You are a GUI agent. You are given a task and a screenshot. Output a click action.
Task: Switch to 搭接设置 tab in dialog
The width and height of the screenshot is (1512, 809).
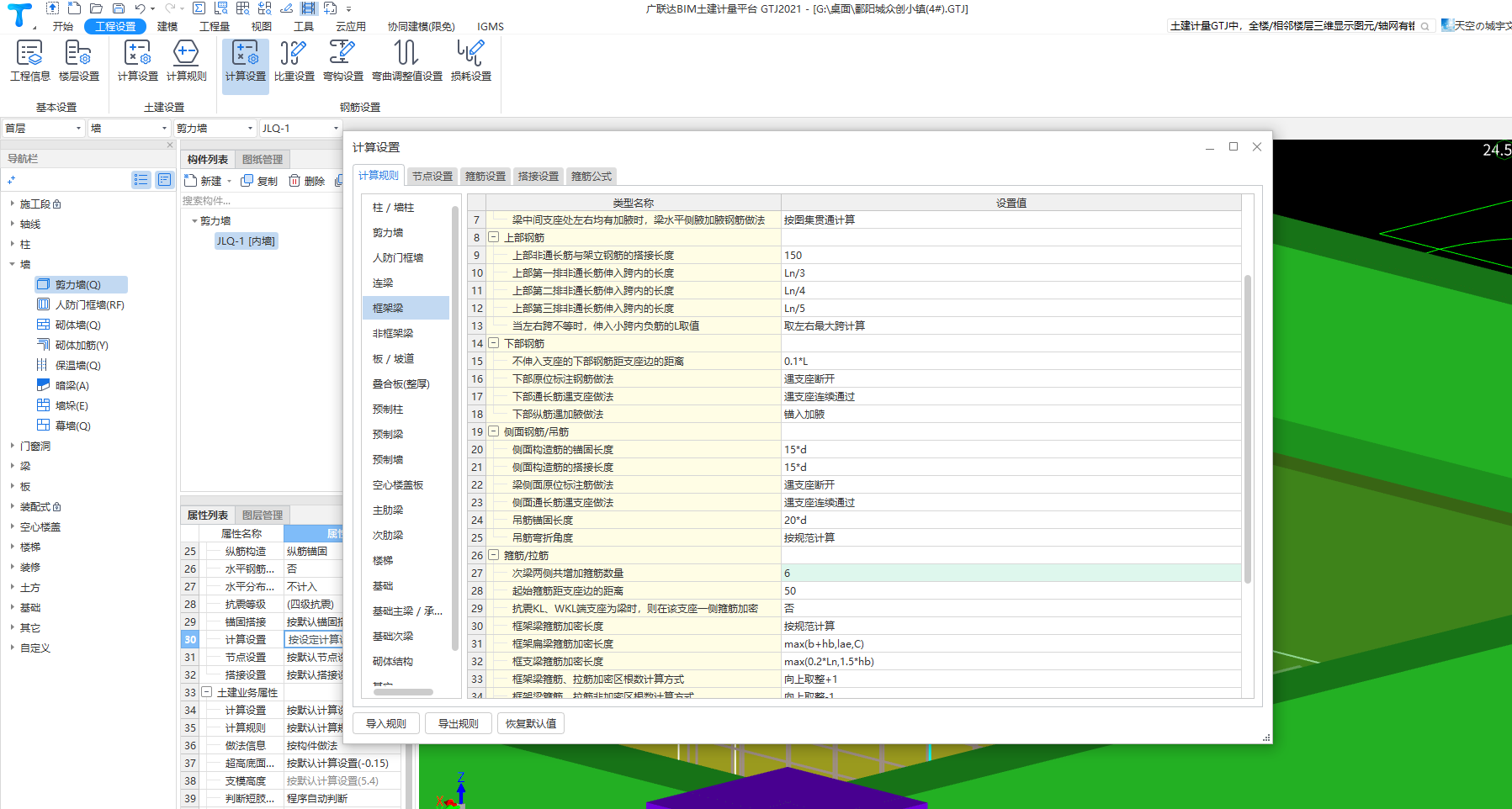click(x=538, y=176)
